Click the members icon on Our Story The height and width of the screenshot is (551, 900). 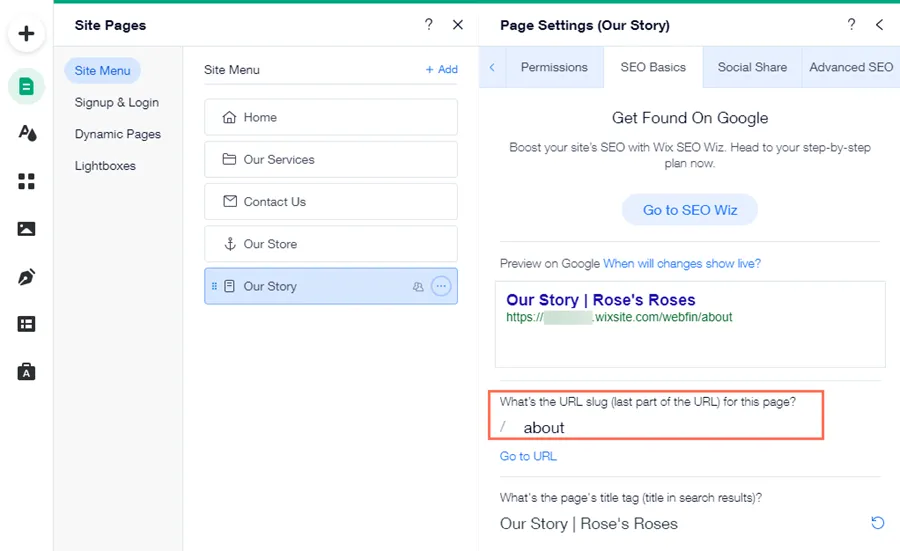click(418, 286)
